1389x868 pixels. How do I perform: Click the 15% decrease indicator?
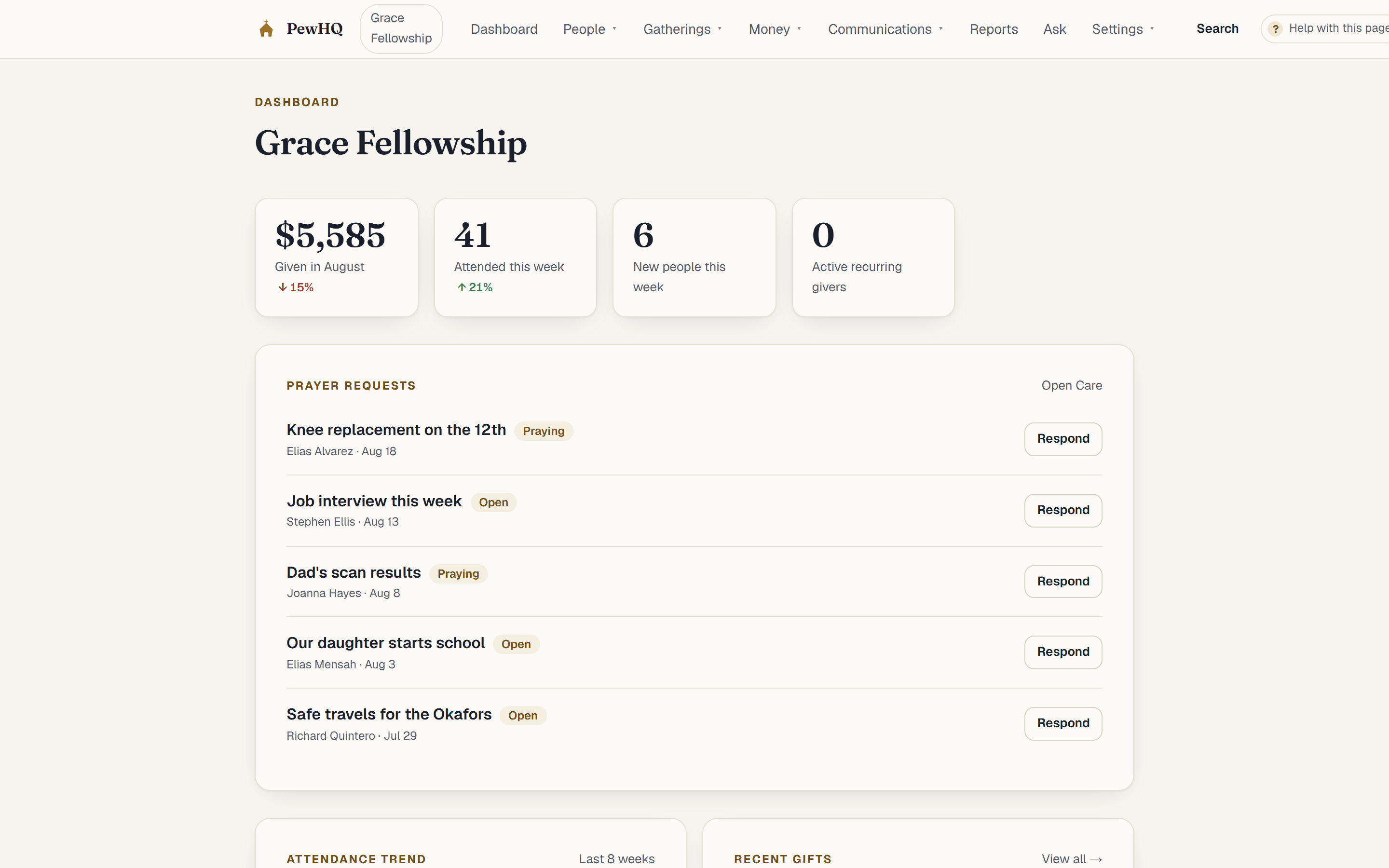[296, 287]
